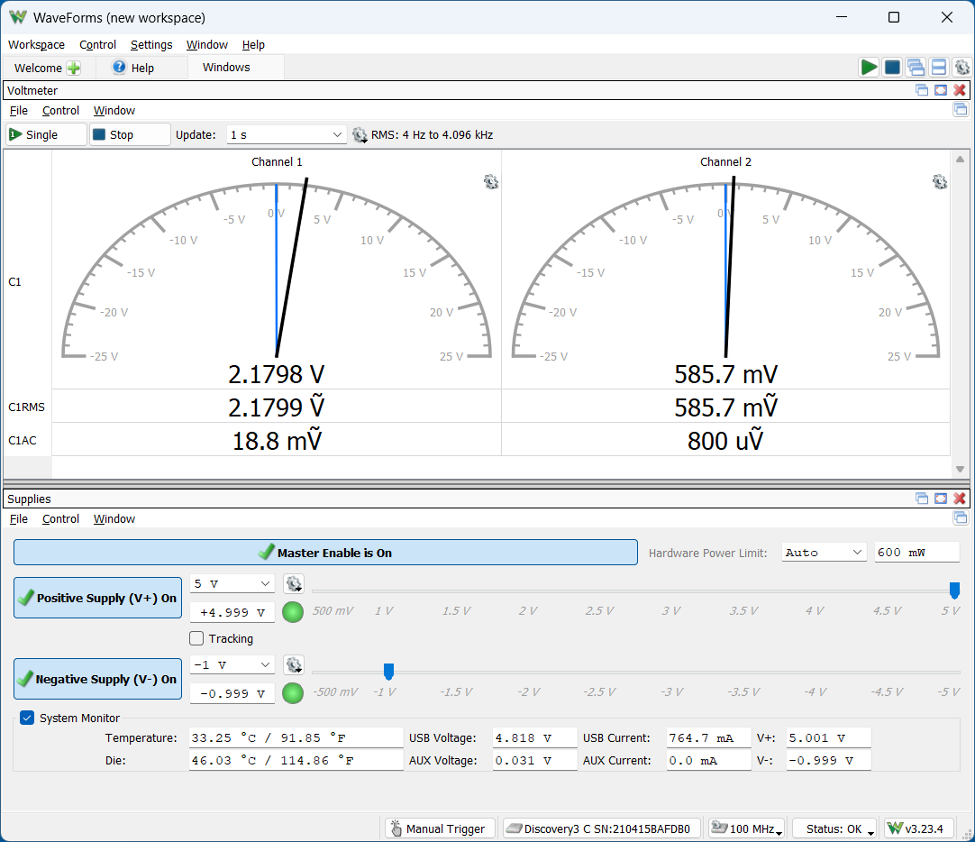Open Channel 1 gauge settings gear
The width and height of the screenshot is (977, 843).
(x=490, y=181)
